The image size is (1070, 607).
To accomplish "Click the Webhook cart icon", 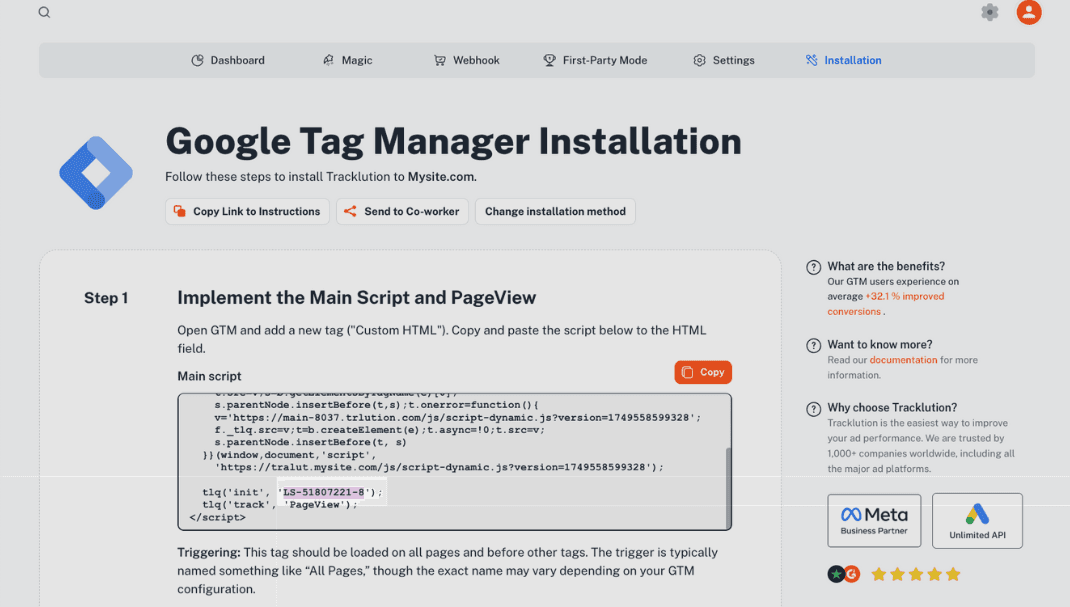I will (x=440, y=60).
